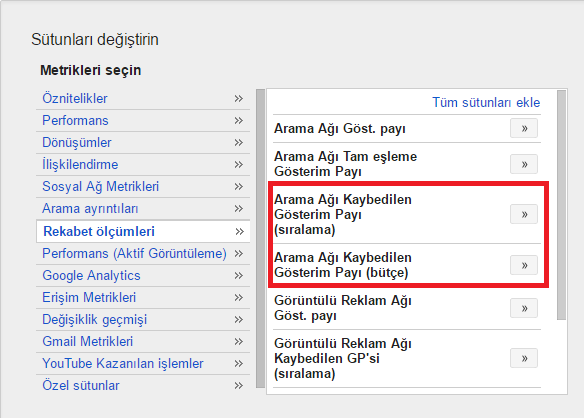584x418 pixels.
Task: Click the metrics list vertical scrollbar thumb
Action: (x=561, y=205)
